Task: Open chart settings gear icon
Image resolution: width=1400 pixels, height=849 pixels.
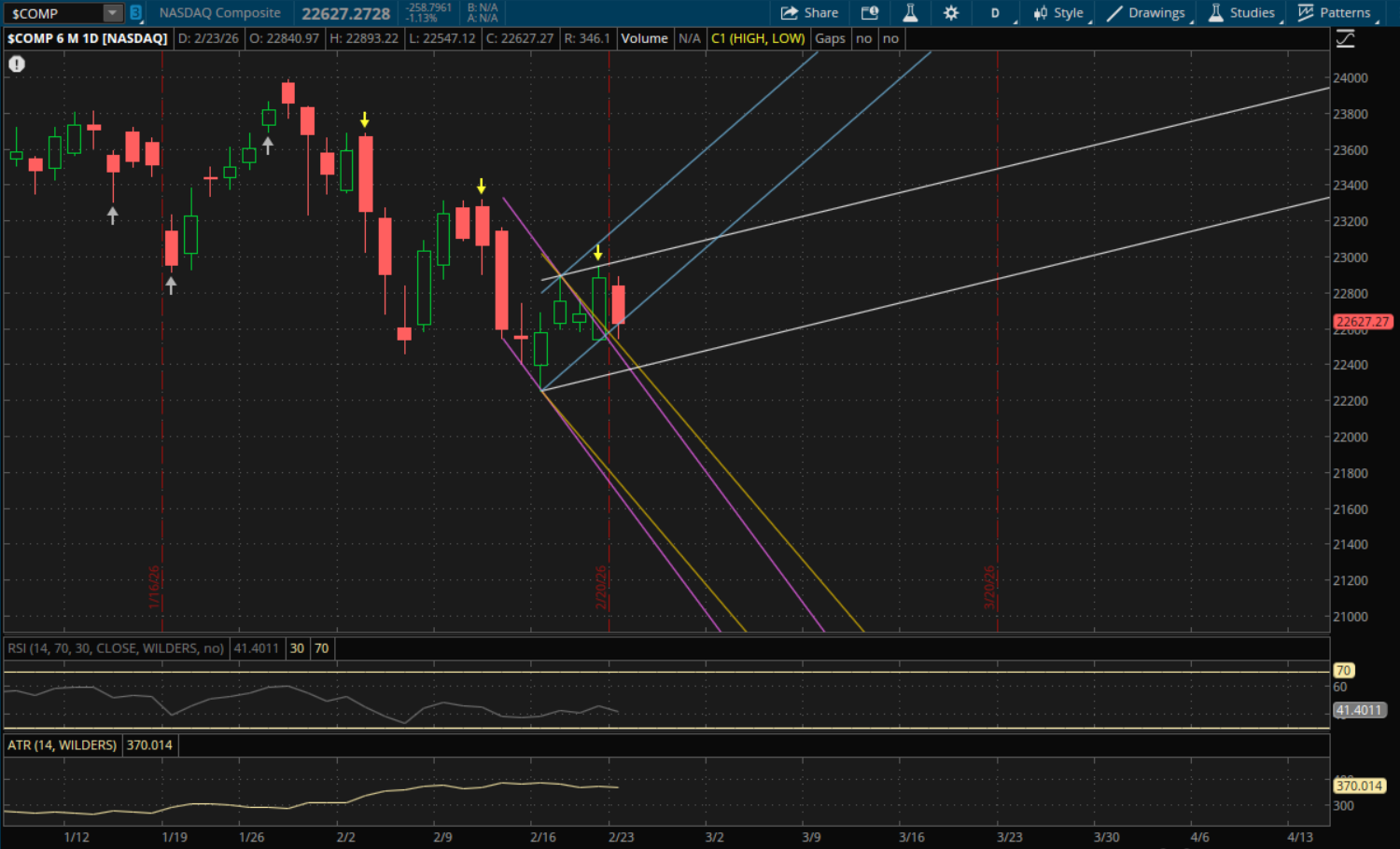Action: tap(951, 13)
